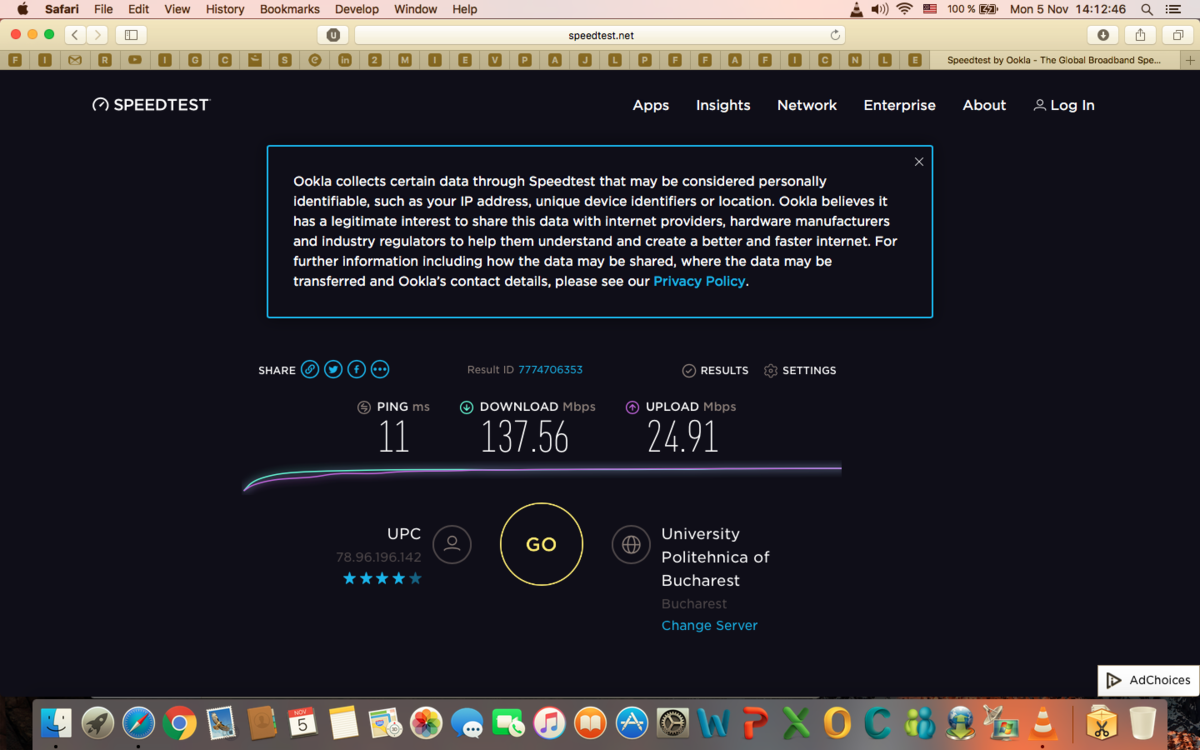Open Network in Speedtest navigation

coord(807,105)
